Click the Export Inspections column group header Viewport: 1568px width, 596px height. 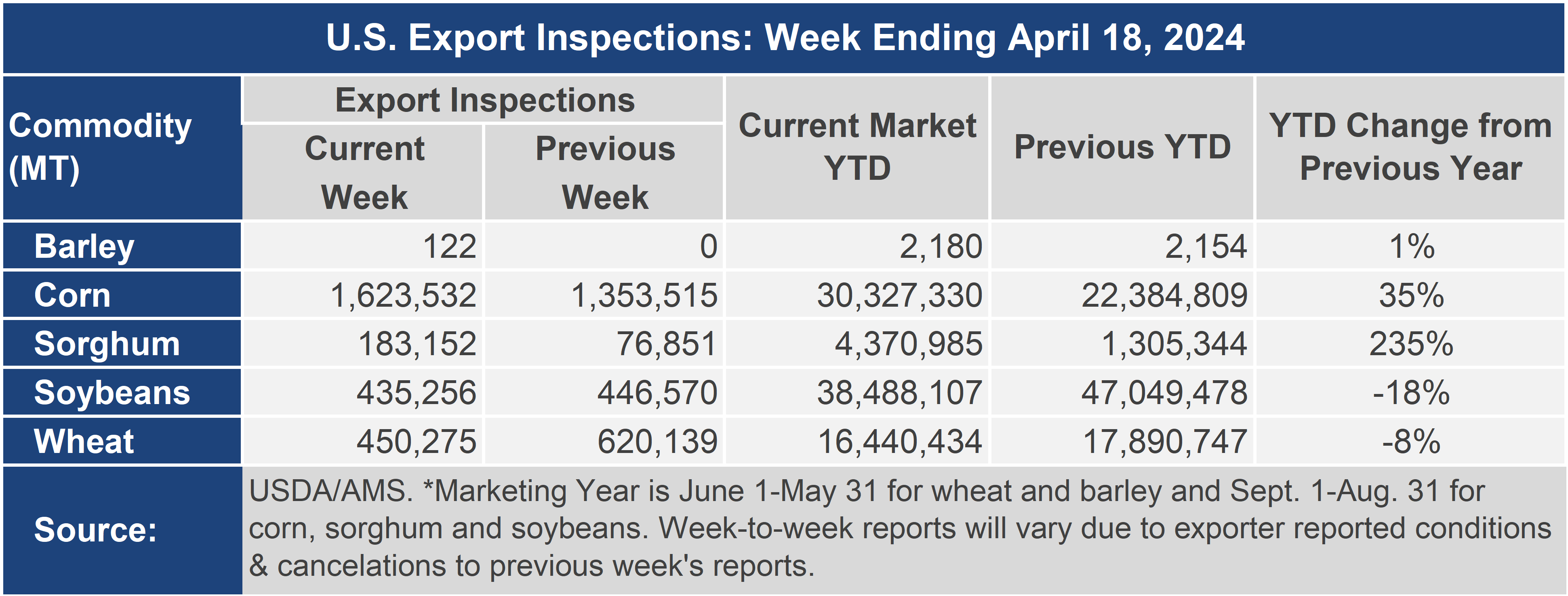pyautogui.click(x=484, y=99)
